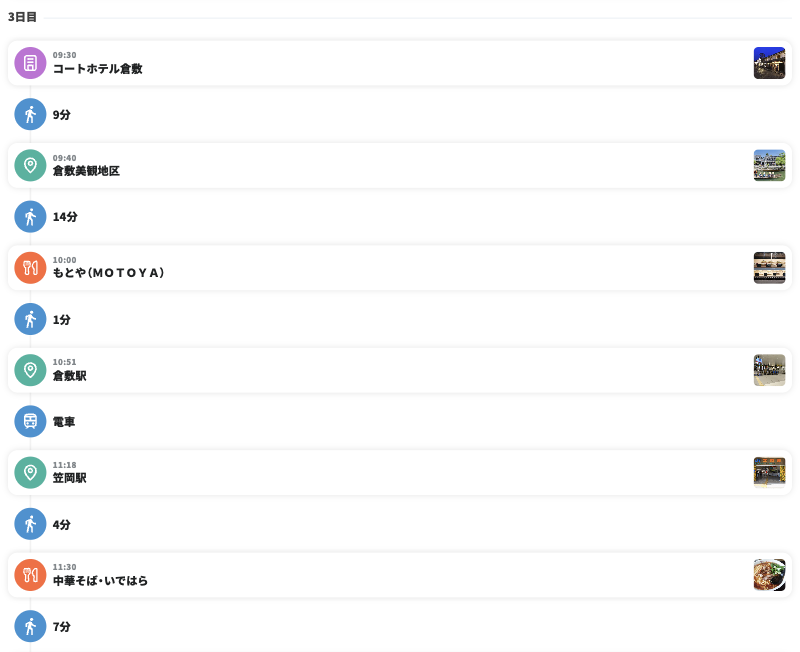Click the orange restaurant icon for もとや
The height and width of the screenshot is (652, 800).
(x=30, y=268)
